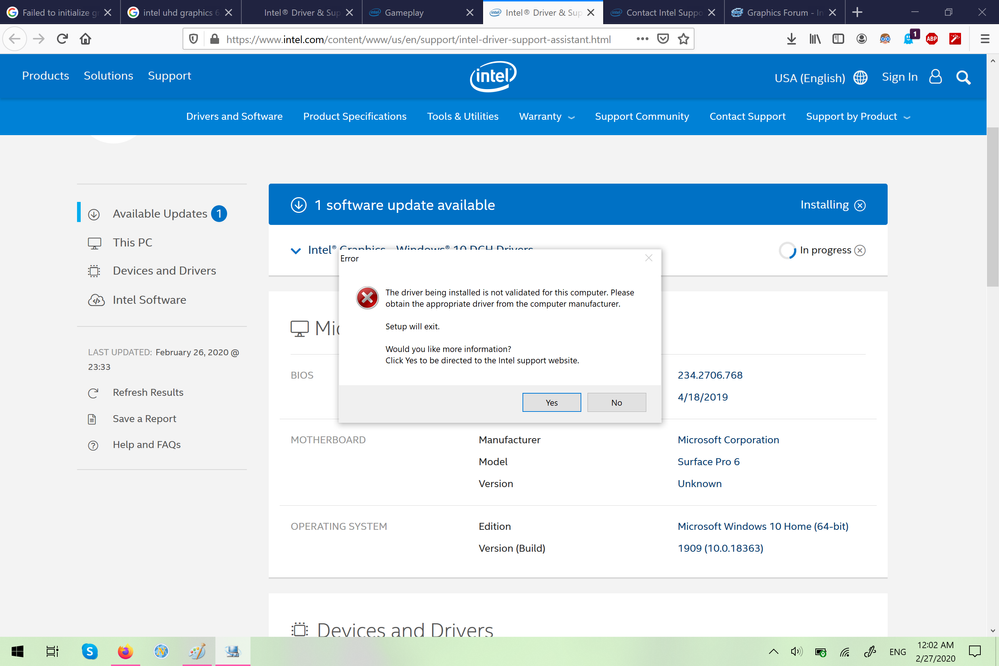Open page actions three-dot menu
Viewport: 999px width, 666px height.
tap(642, 39)
